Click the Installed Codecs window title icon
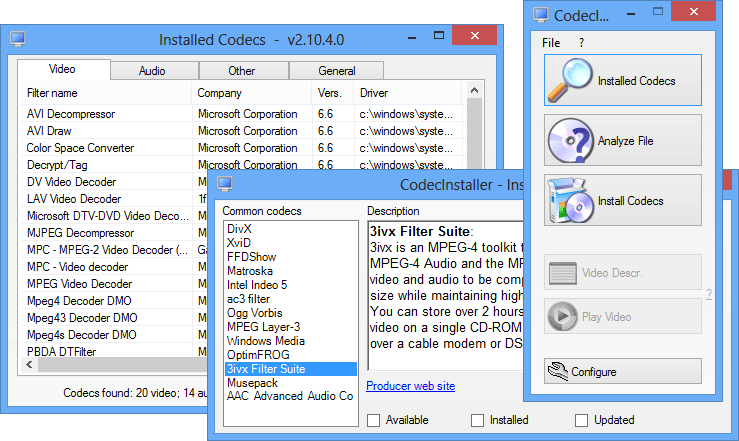The width and height of the screenshot is (739, 441). pyautogui.click(x=18, y=39)
